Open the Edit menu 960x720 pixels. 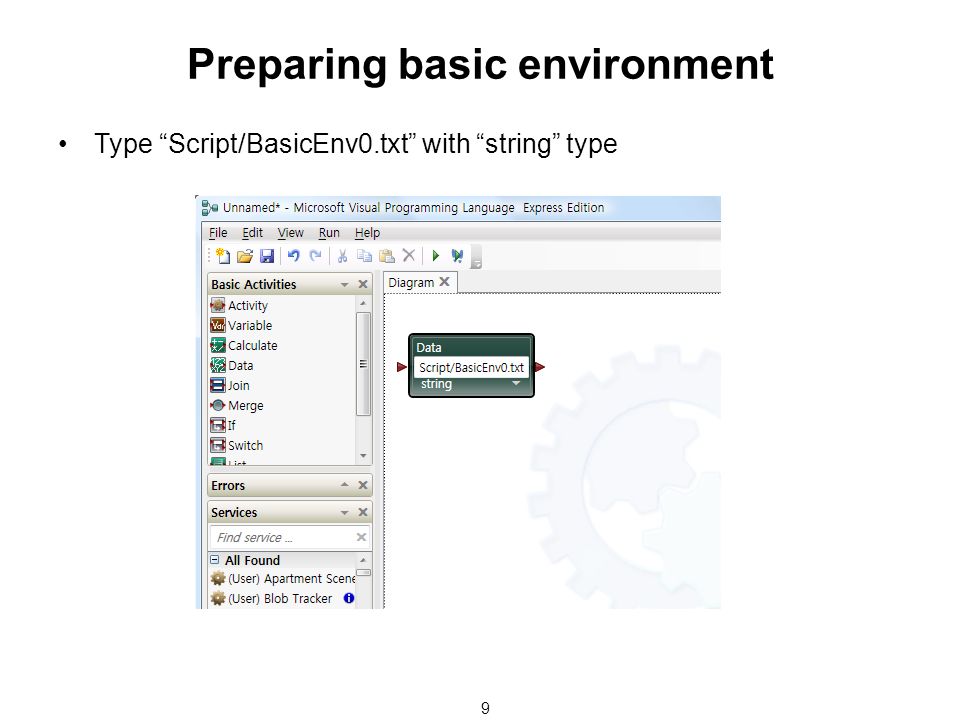click(252, 233)
